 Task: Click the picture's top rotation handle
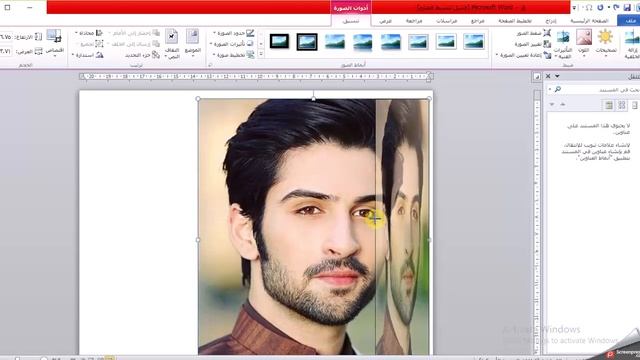pyautogui.click(x=313, y=98)
